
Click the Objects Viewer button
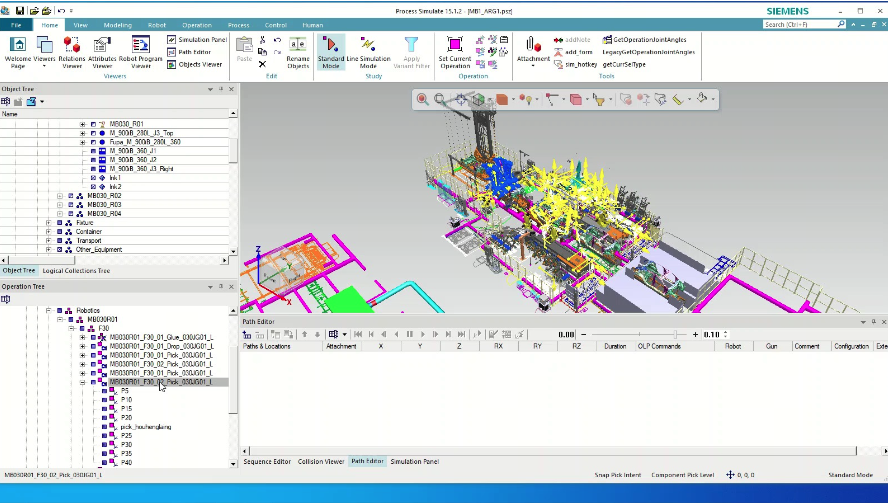(x=195, y=64)
